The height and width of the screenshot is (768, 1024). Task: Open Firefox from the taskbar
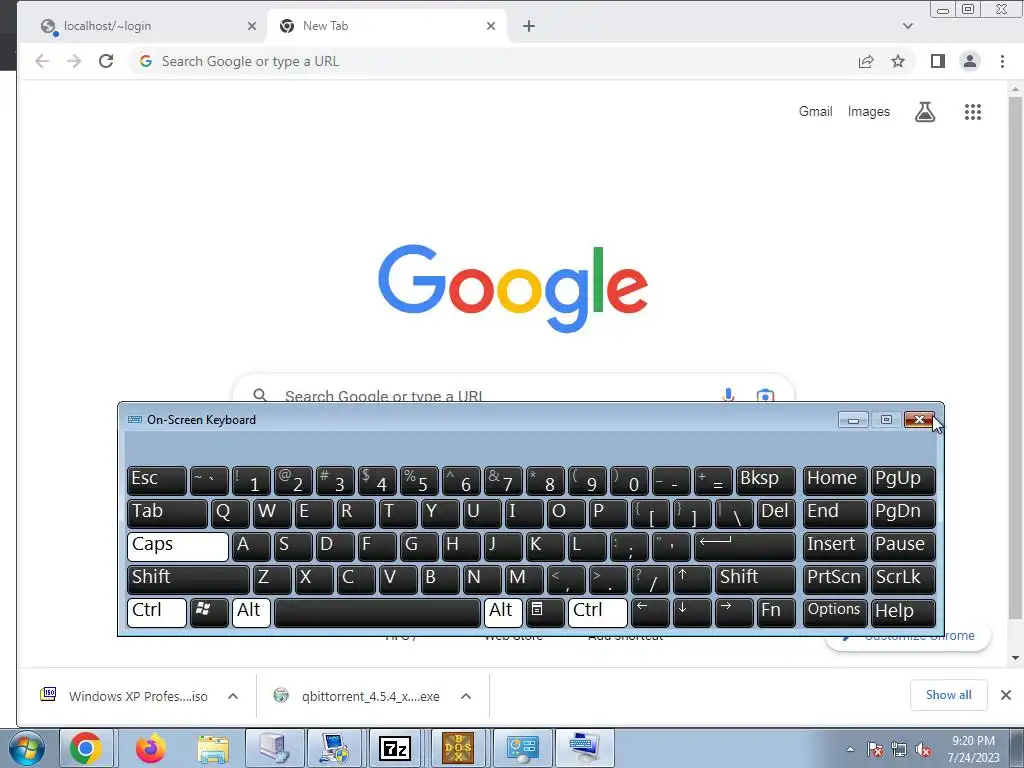(151, 748)
